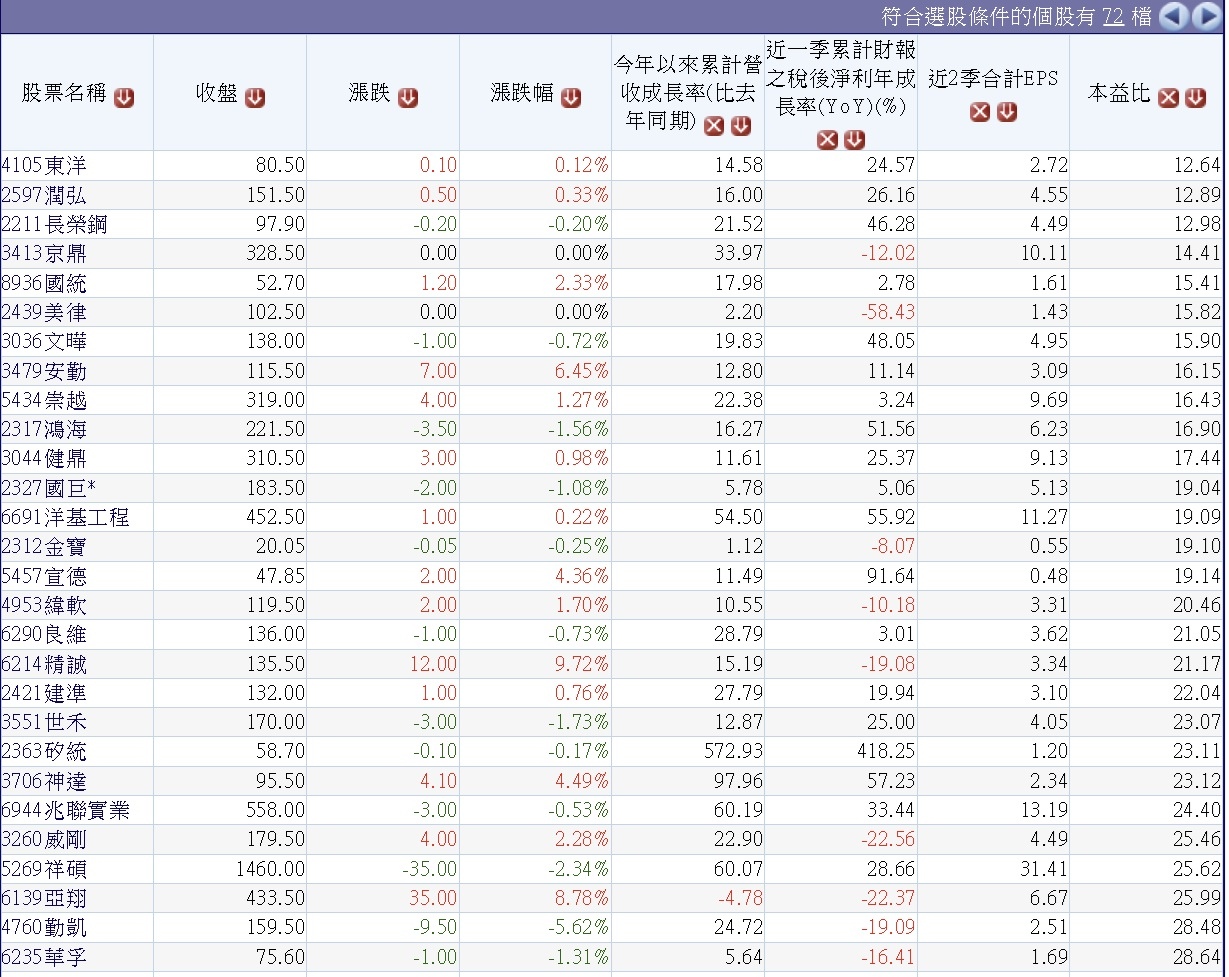Select the 3036文曄 row name
Viewport: 1229px width, 977px height.
(44, 341)
